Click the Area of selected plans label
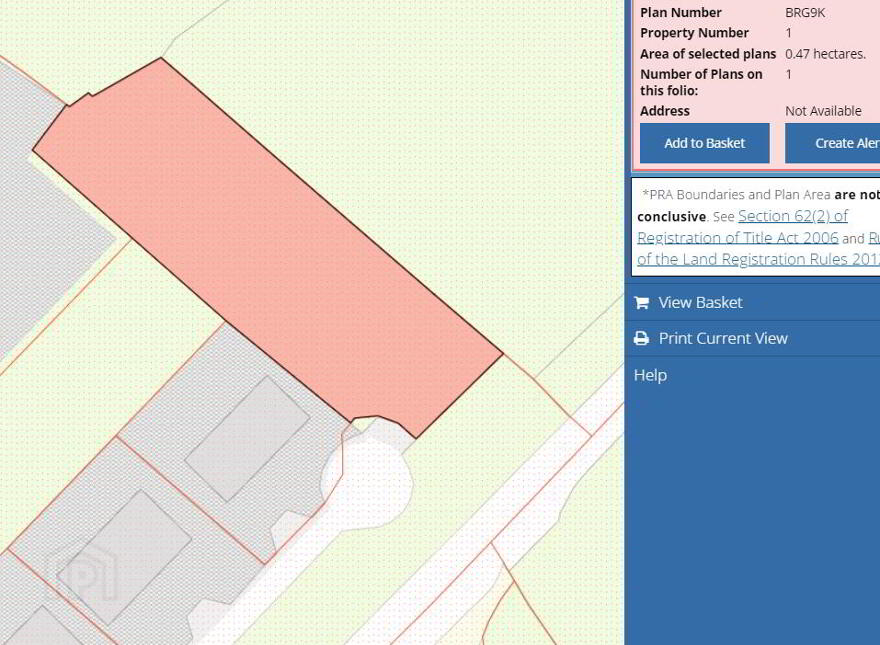 [708, 54]
